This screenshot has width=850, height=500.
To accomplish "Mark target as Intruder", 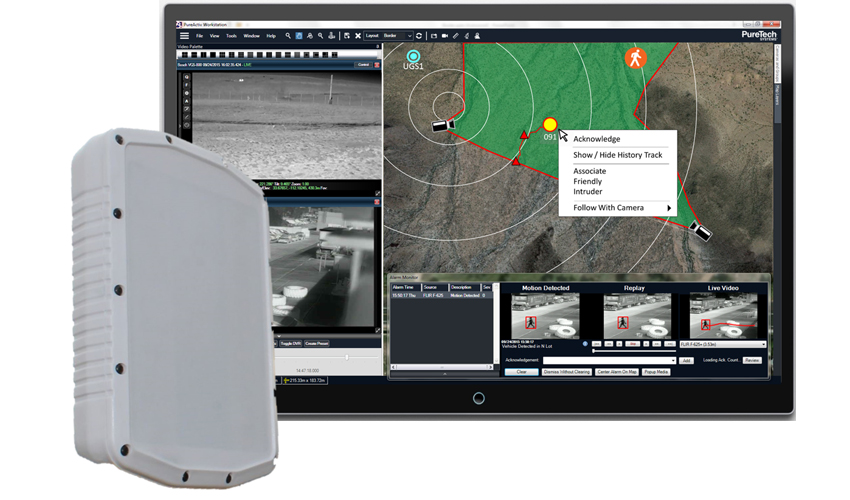I will pos(588,191).
